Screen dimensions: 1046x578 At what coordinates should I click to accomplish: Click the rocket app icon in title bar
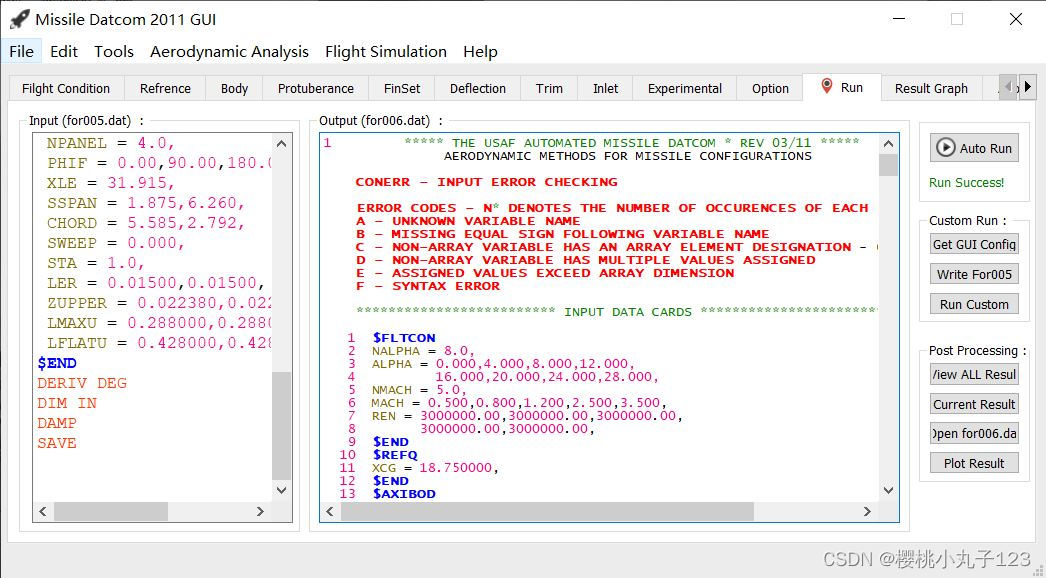(19, 19)
